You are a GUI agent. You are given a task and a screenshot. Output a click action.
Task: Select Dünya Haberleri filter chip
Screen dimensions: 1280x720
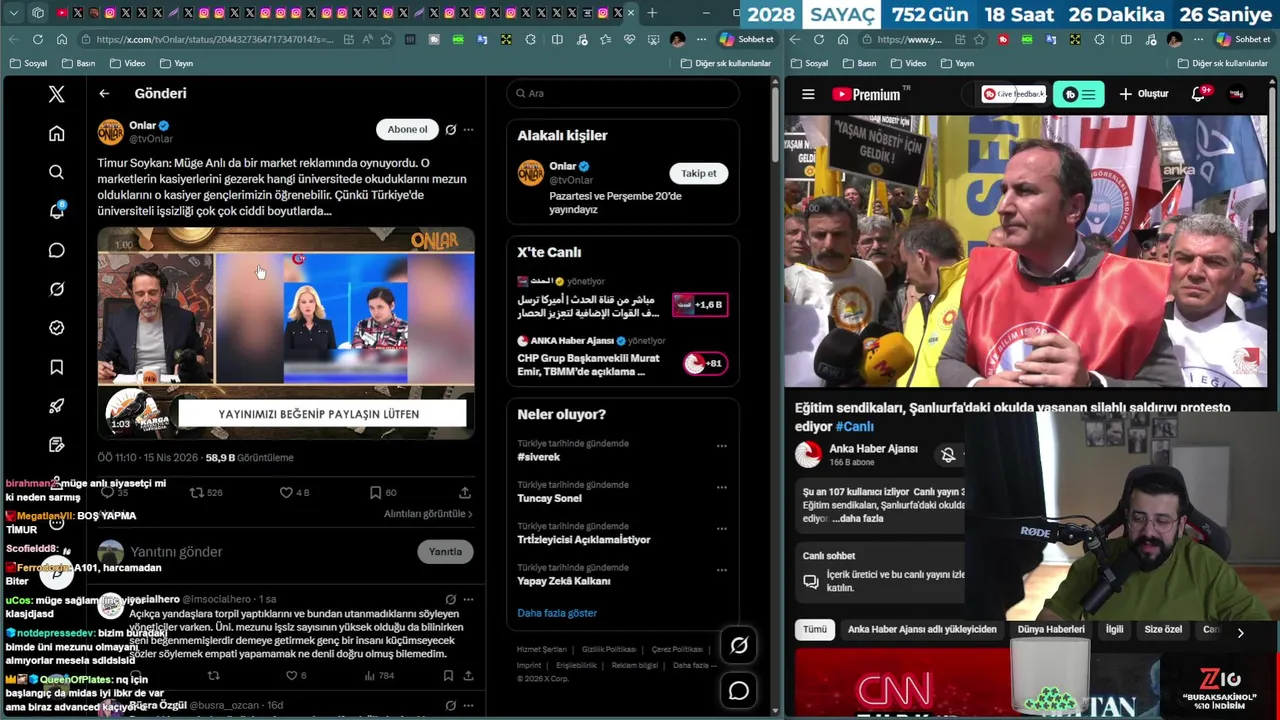pos(1051,630)
